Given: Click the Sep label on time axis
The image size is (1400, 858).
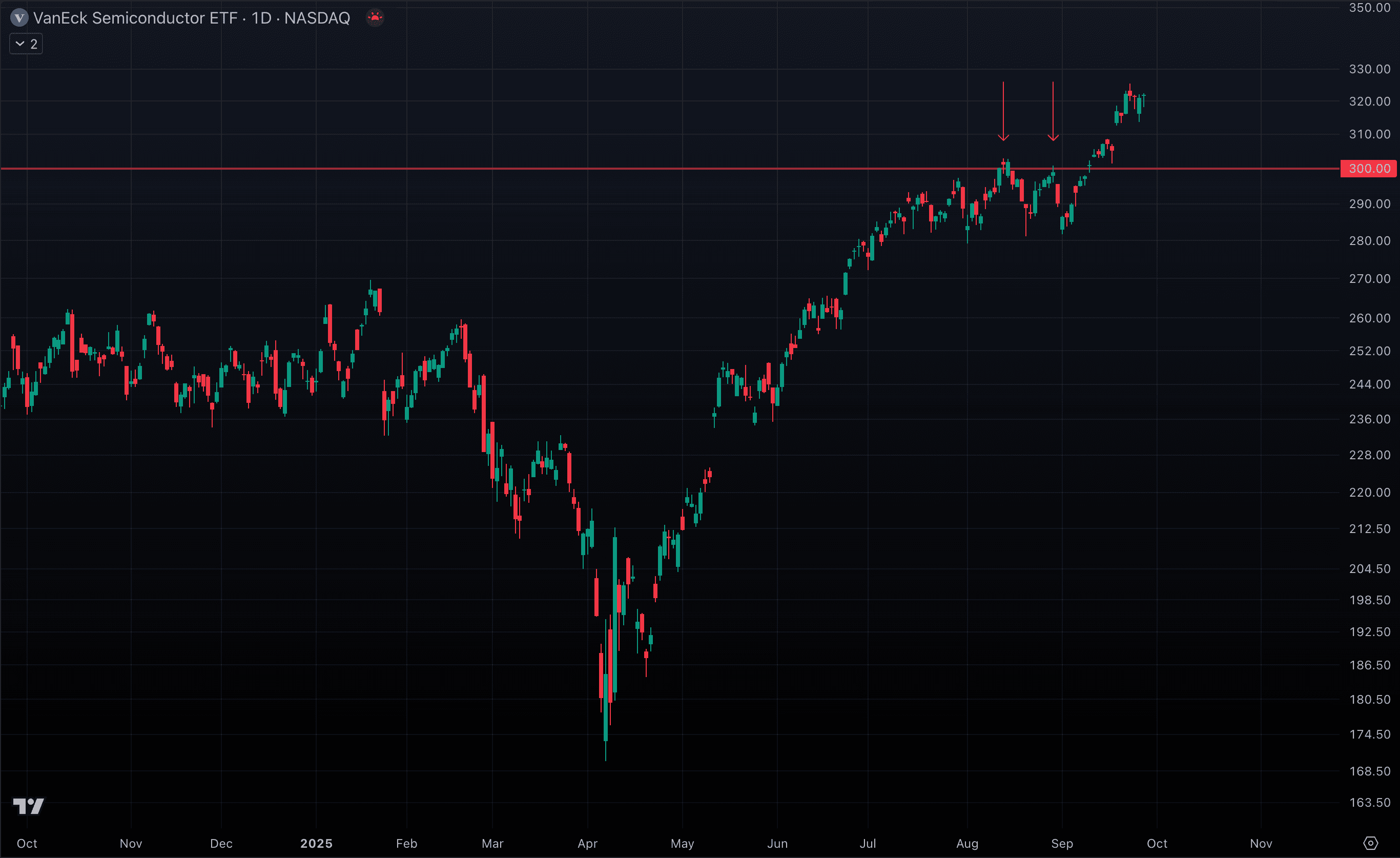Looking at the screenshot, I should point(1062,843).
